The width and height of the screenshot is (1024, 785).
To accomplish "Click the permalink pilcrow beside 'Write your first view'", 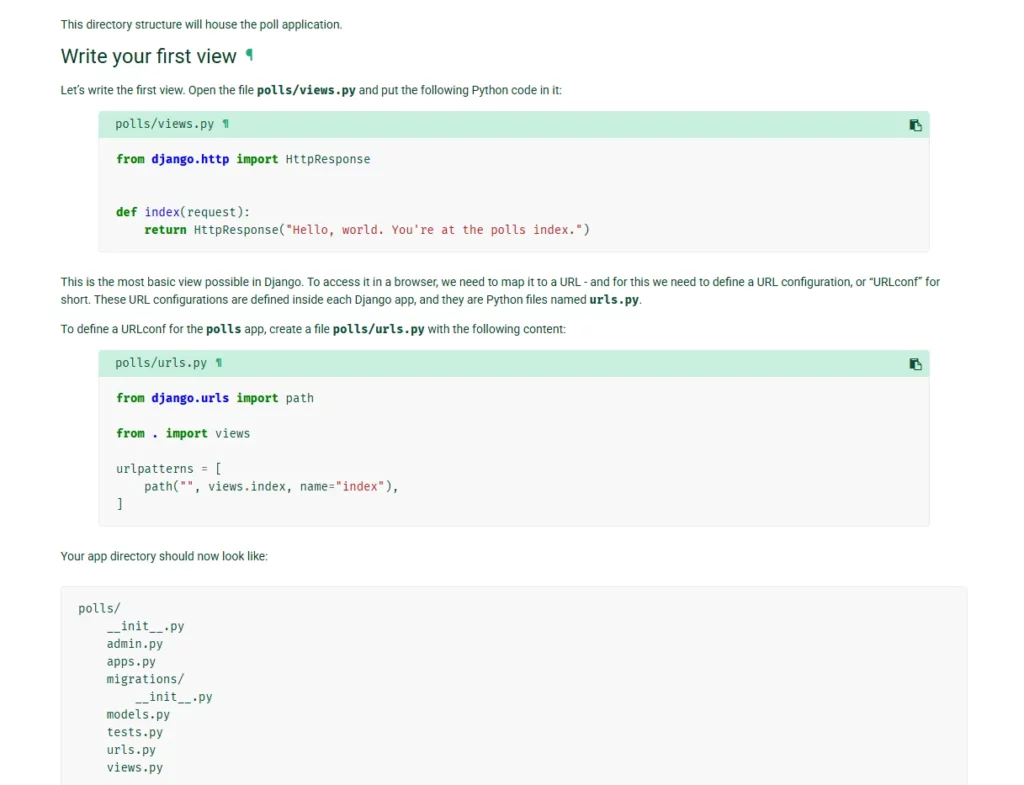I will tap(249, 55).
